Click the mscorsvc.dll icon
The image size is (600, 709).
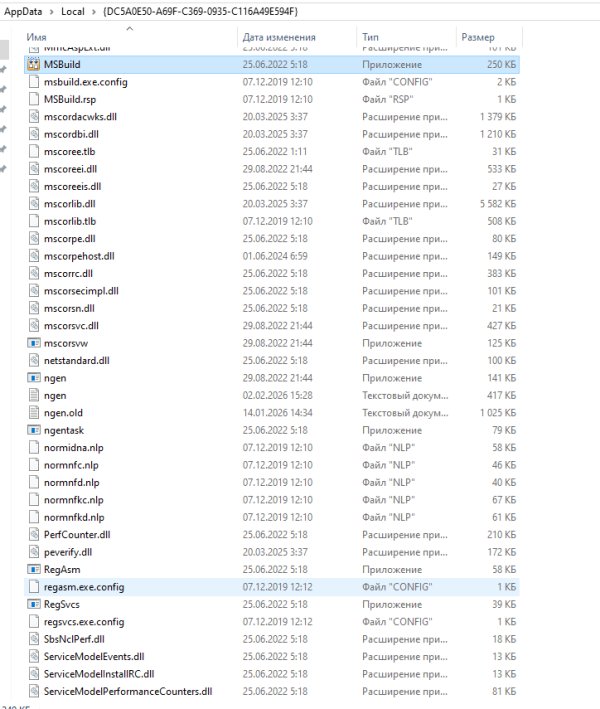point(34,326)
